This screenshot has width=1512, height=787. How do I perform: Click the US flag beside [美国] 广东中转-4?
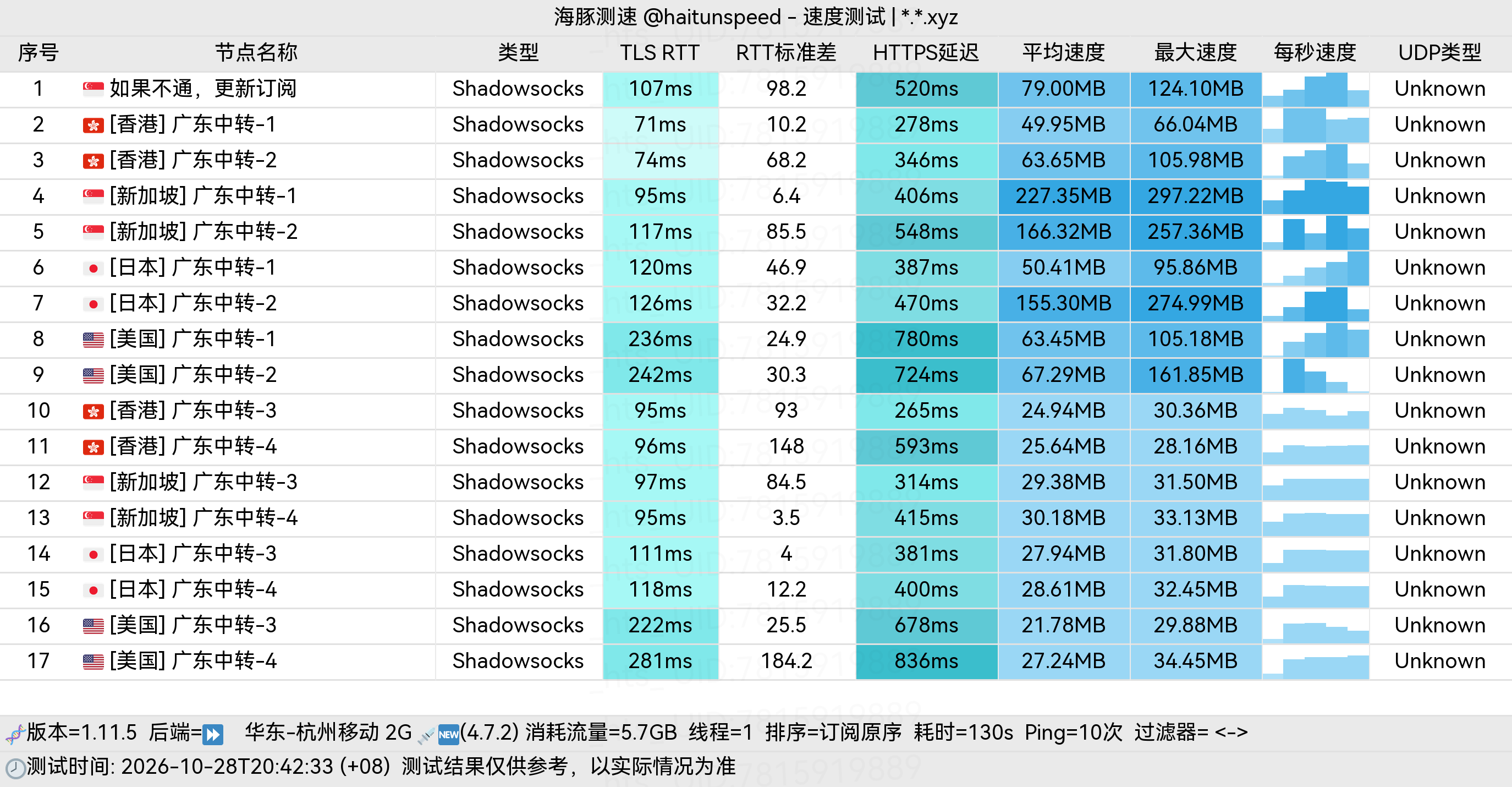point(94,662)
